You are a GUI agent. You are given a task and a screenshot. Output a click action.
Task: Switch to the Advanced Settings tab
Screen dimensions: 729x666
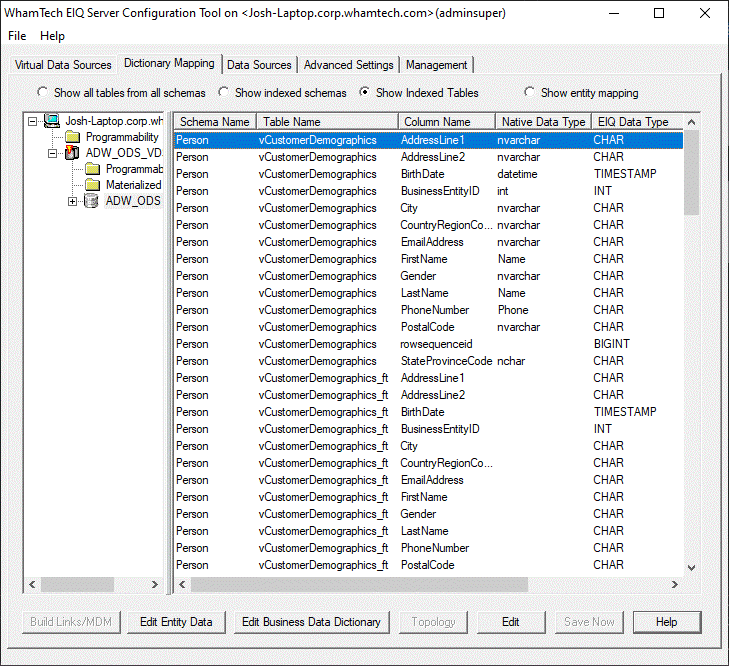348,65
